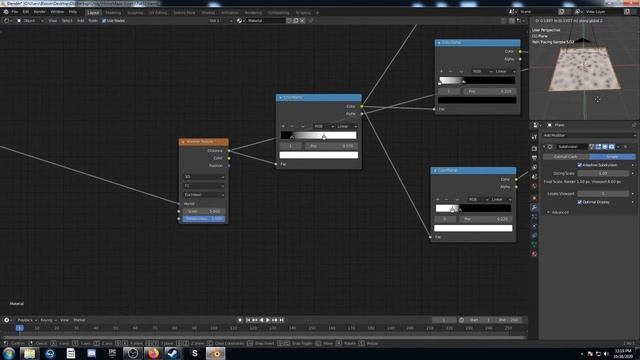Click top-right ColorRamp black color swatch
The image size is (640, 360).
[477, 100]
